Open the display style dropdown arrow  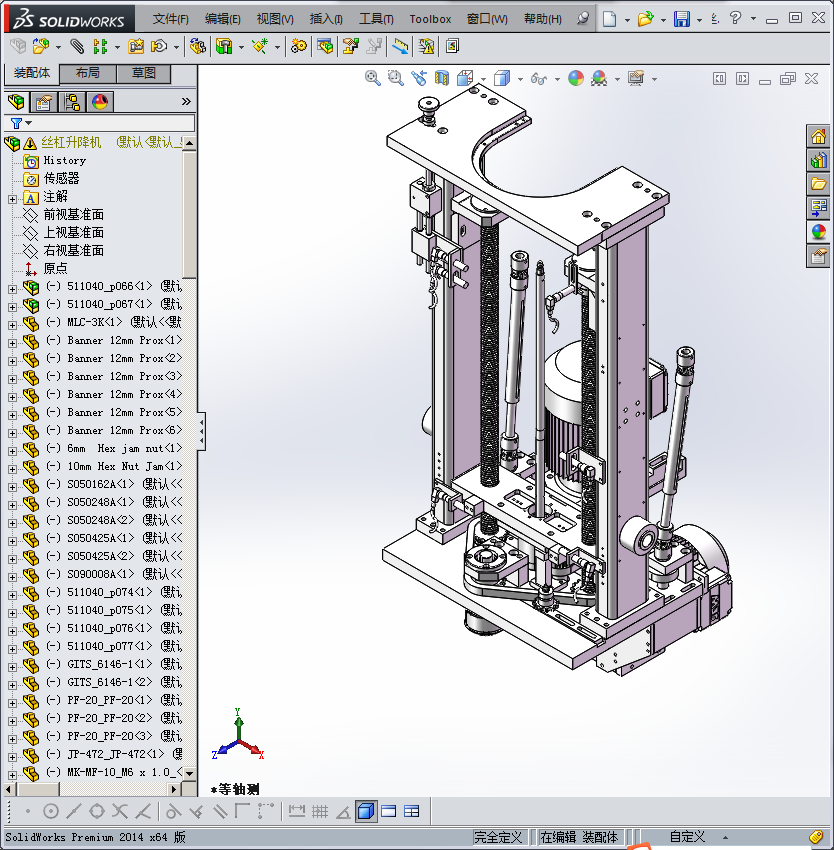pyautogui.click(x=520, y=79)
